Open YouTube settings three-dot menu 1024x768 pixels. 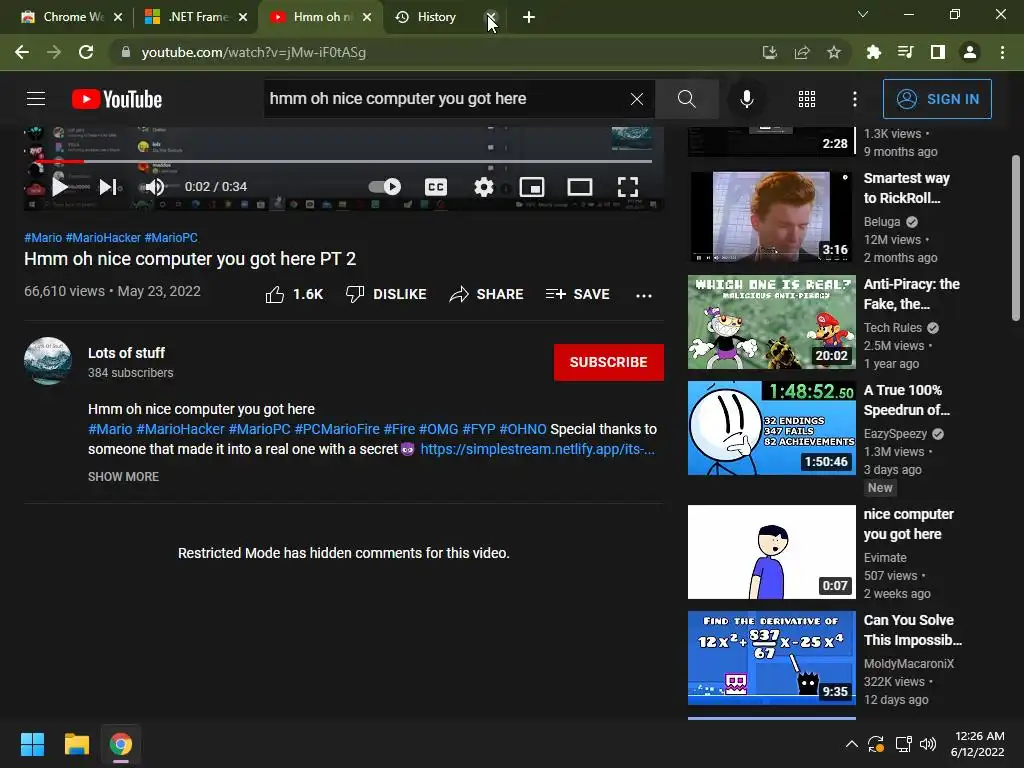click(854, 99)
